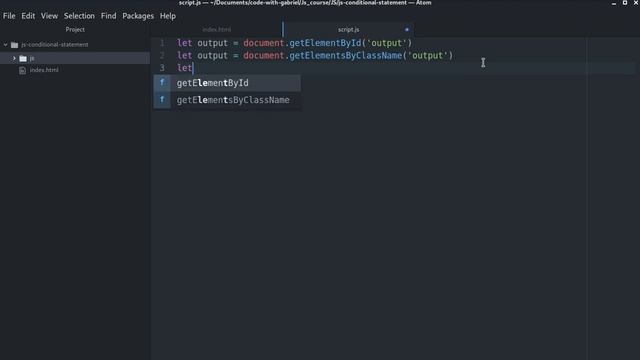Open the File menu
Viewport: 640px width, 360px height.
9,16
